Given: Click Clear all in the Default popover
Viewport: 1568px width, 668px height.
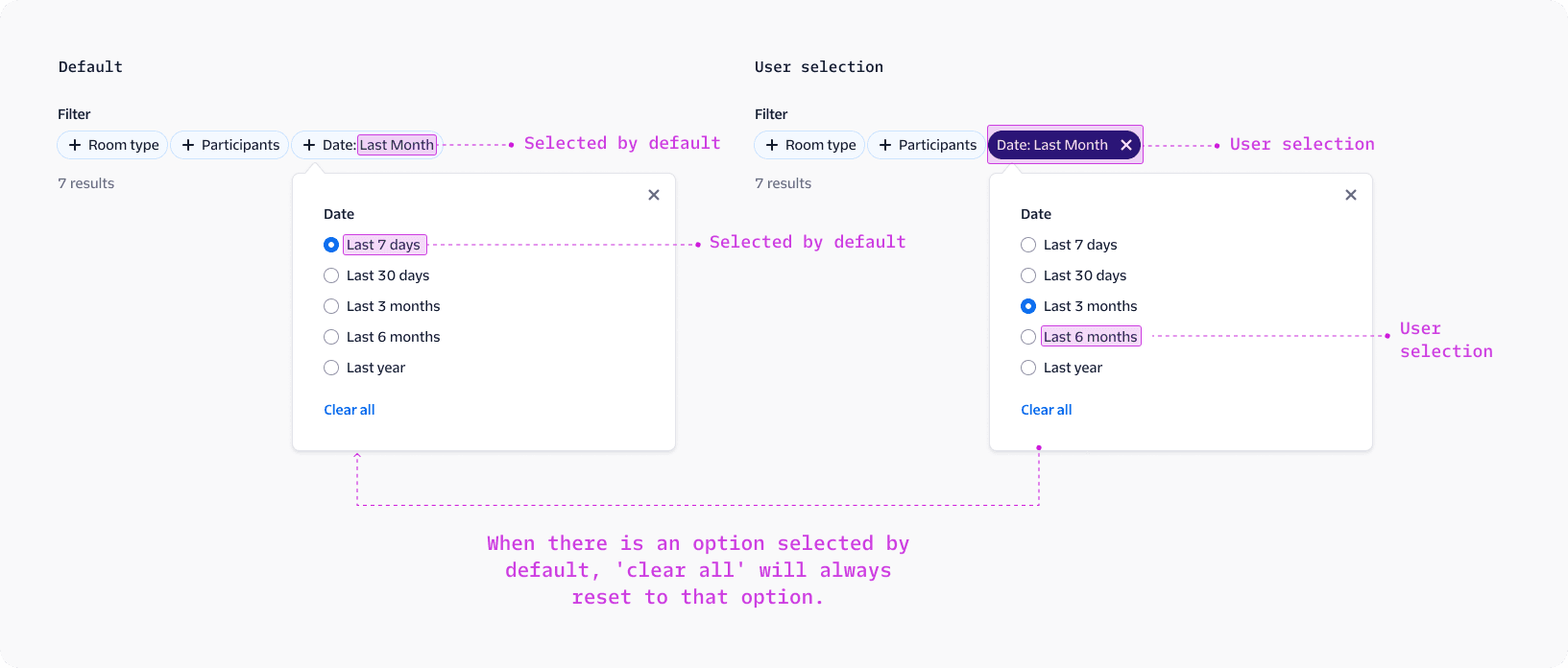Looking at the screenshot, I should (349, 409).
